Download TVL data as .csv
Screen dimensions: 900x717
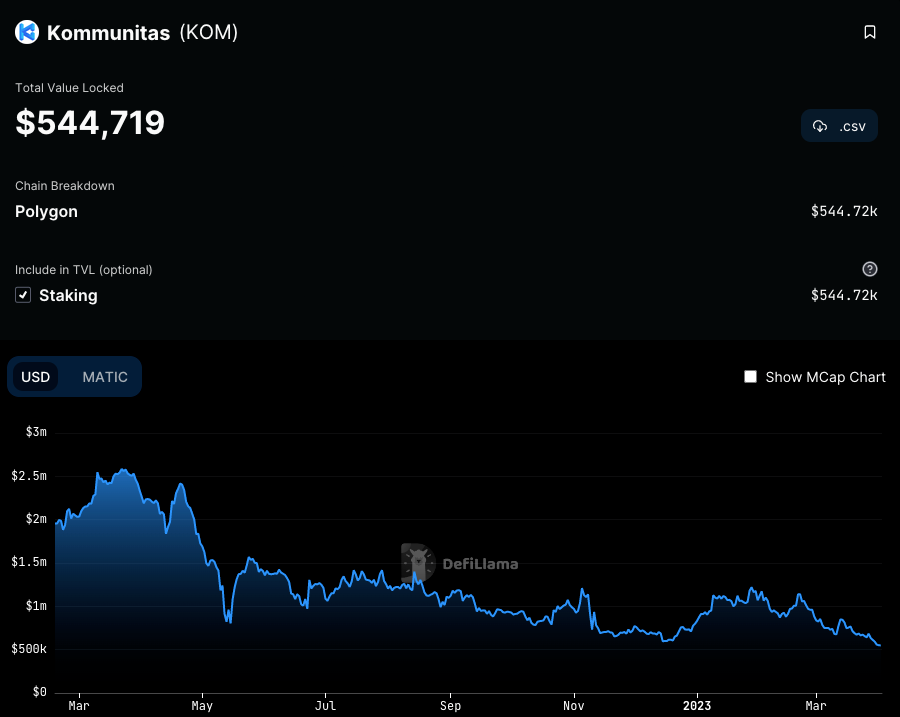click(x=839, y=126)
